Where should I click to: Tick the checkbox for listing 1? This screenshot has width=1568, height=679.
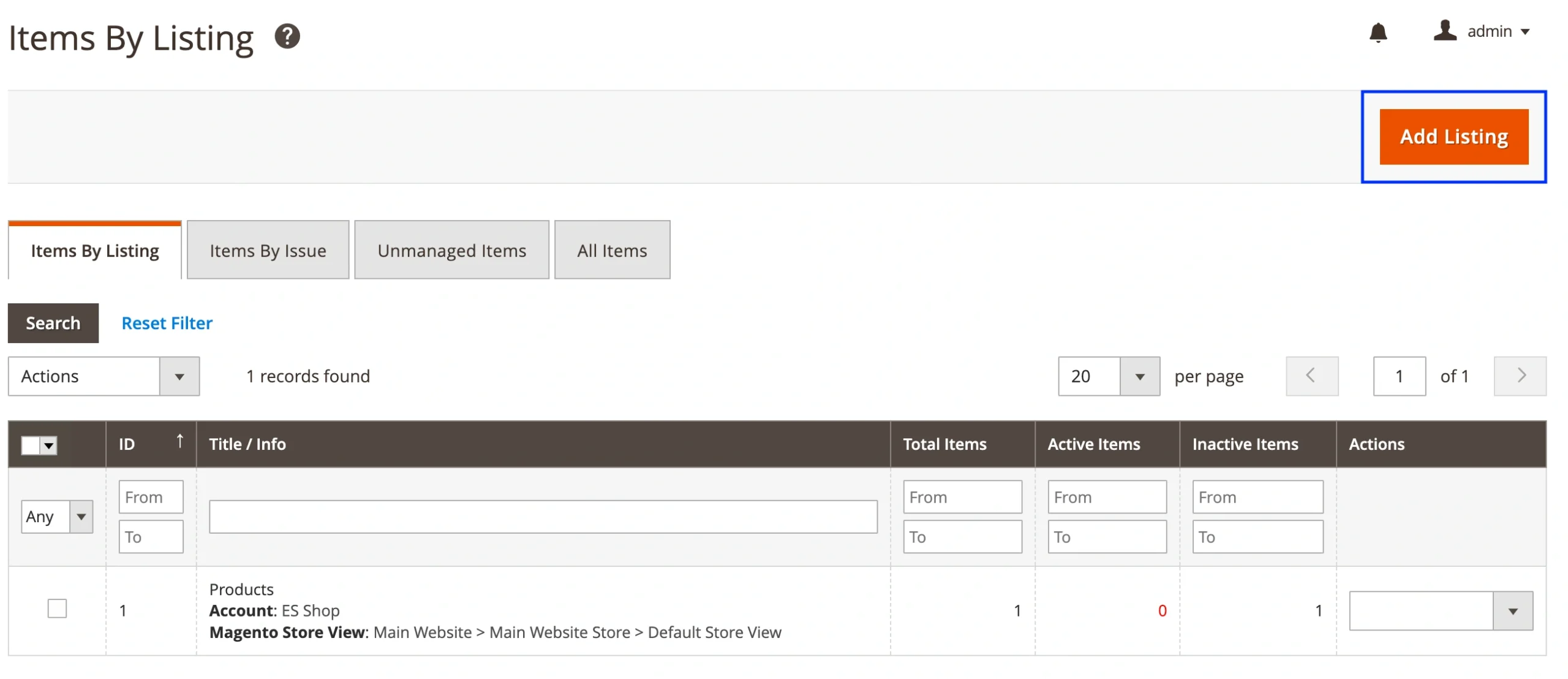[x=57, y=609]
